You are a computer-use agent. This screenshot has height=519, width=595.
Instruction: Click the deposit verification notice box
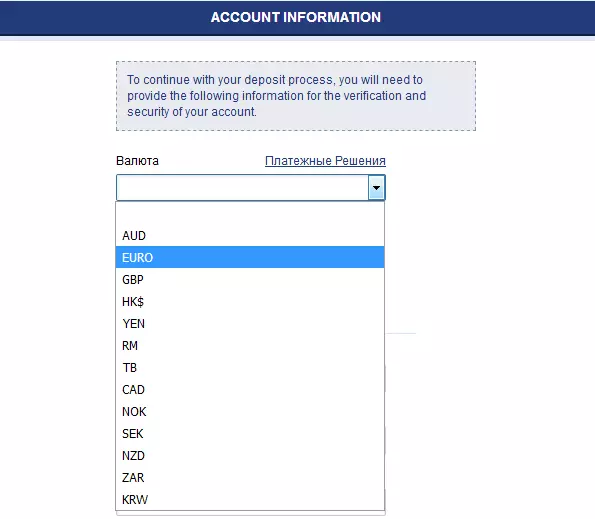coord(296,96)
